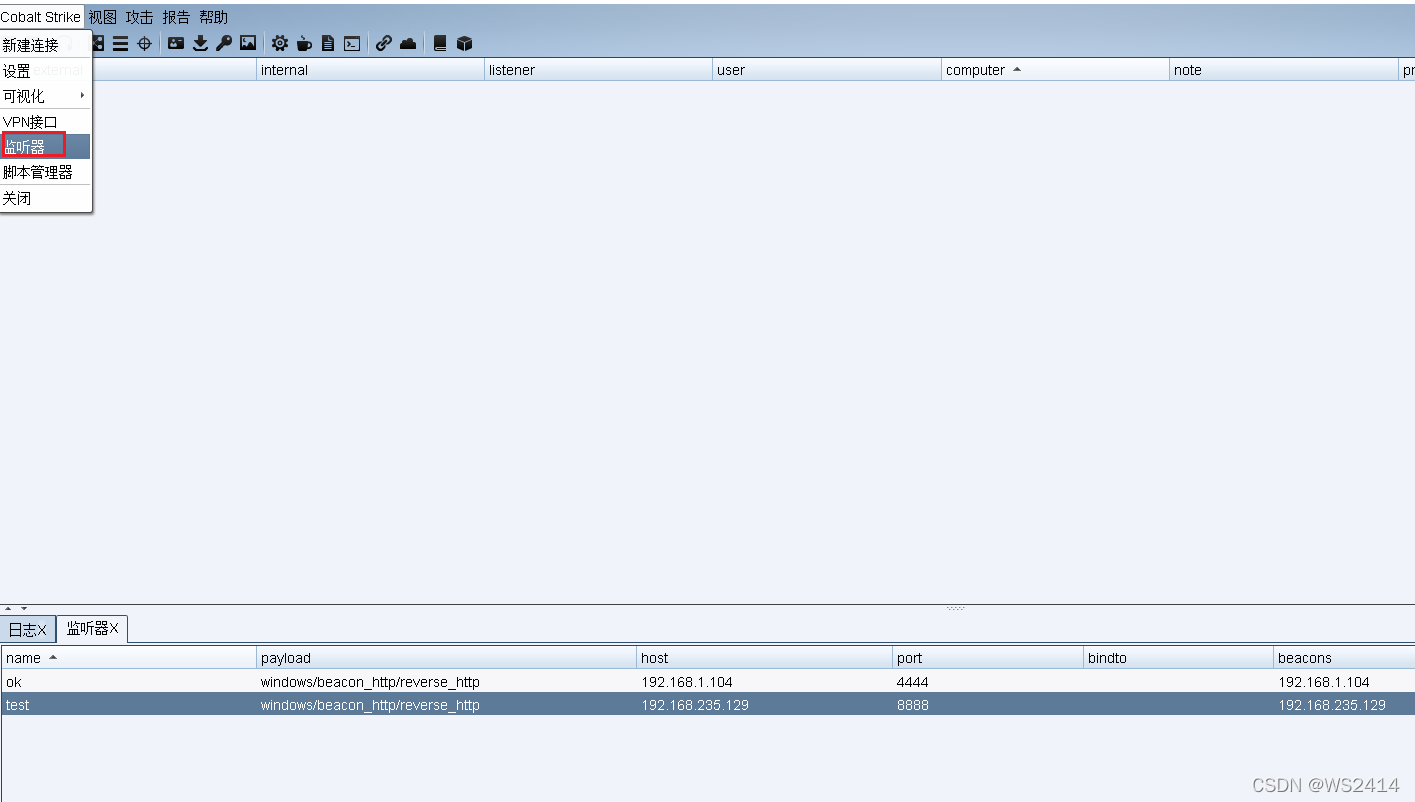Expand split pane using down arrow
The image size is (1415, 802).
[24, 608]
